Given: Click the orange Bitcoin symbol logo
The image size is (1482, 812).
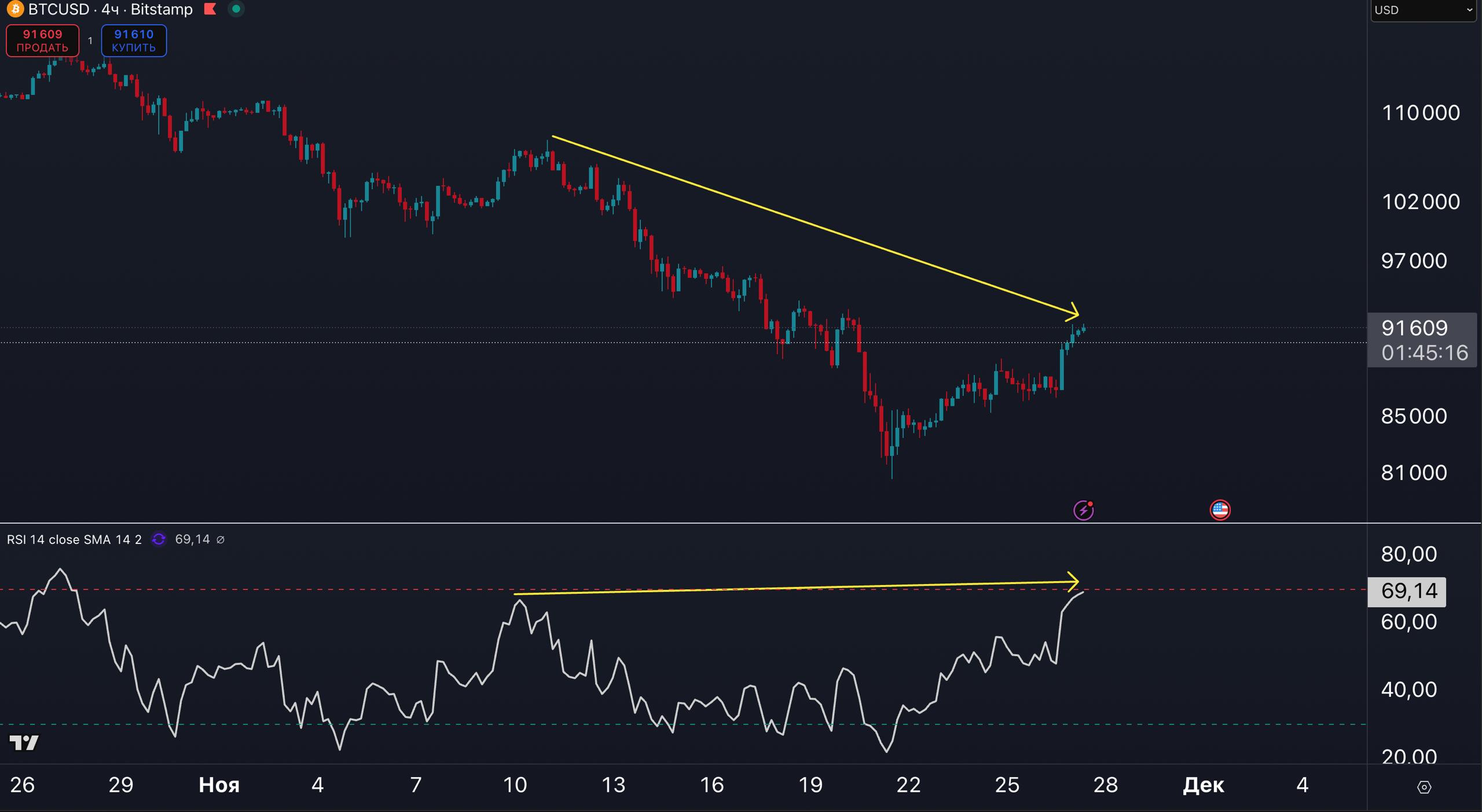Looking at the screenshot, I should 14,9.
